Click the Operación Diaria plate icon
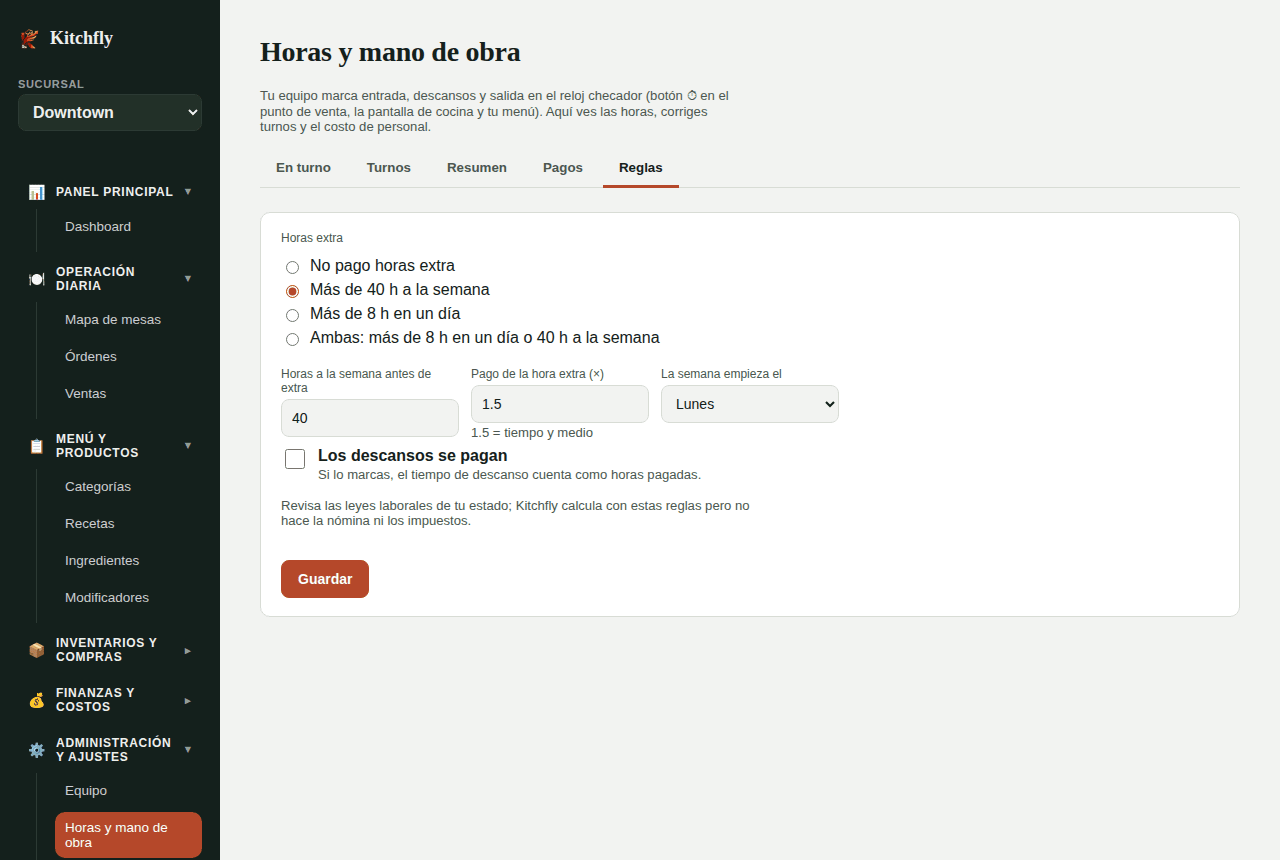 [37, 279]
